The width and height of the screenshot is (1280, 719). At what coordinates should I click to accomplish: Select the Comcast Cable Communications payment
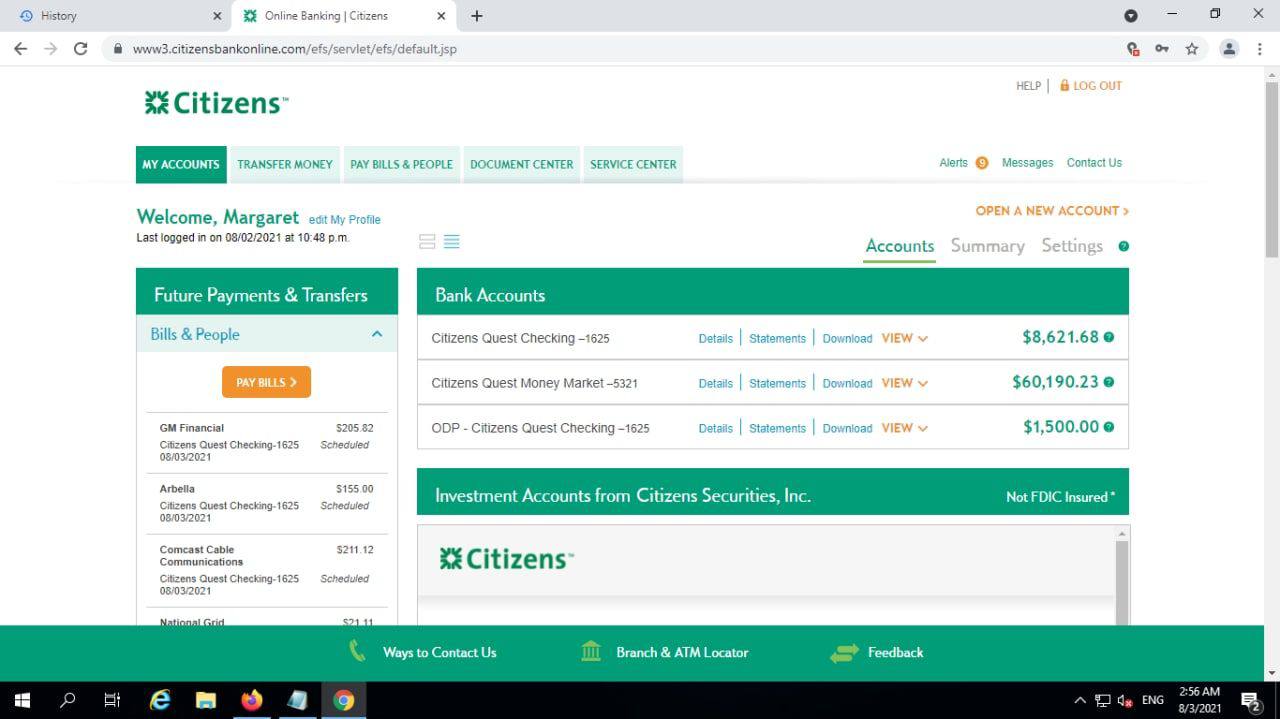click(x=266, y=570)
